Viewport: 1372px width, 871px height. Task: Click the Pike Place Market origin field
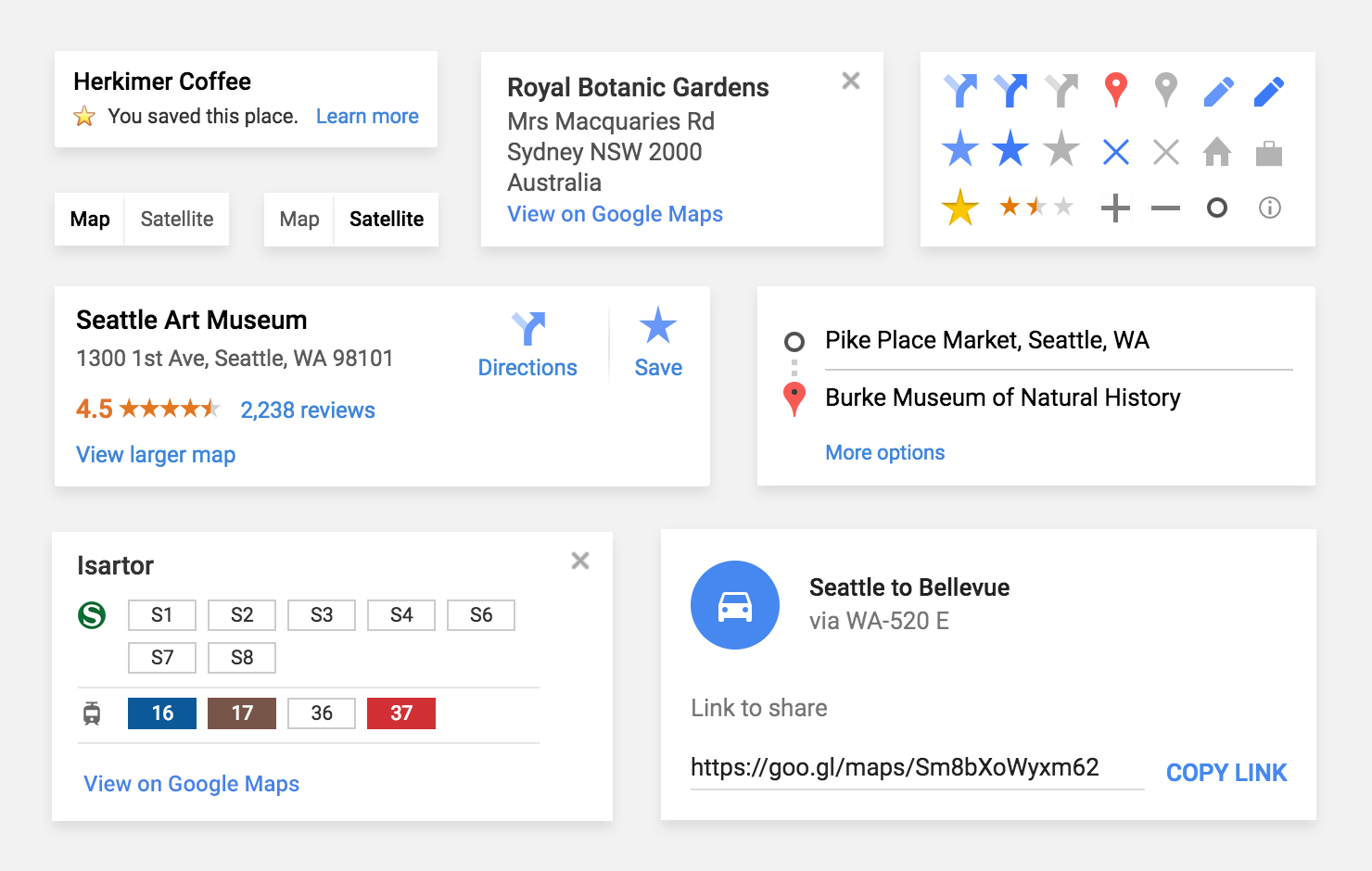click(x=1059, y=341)
